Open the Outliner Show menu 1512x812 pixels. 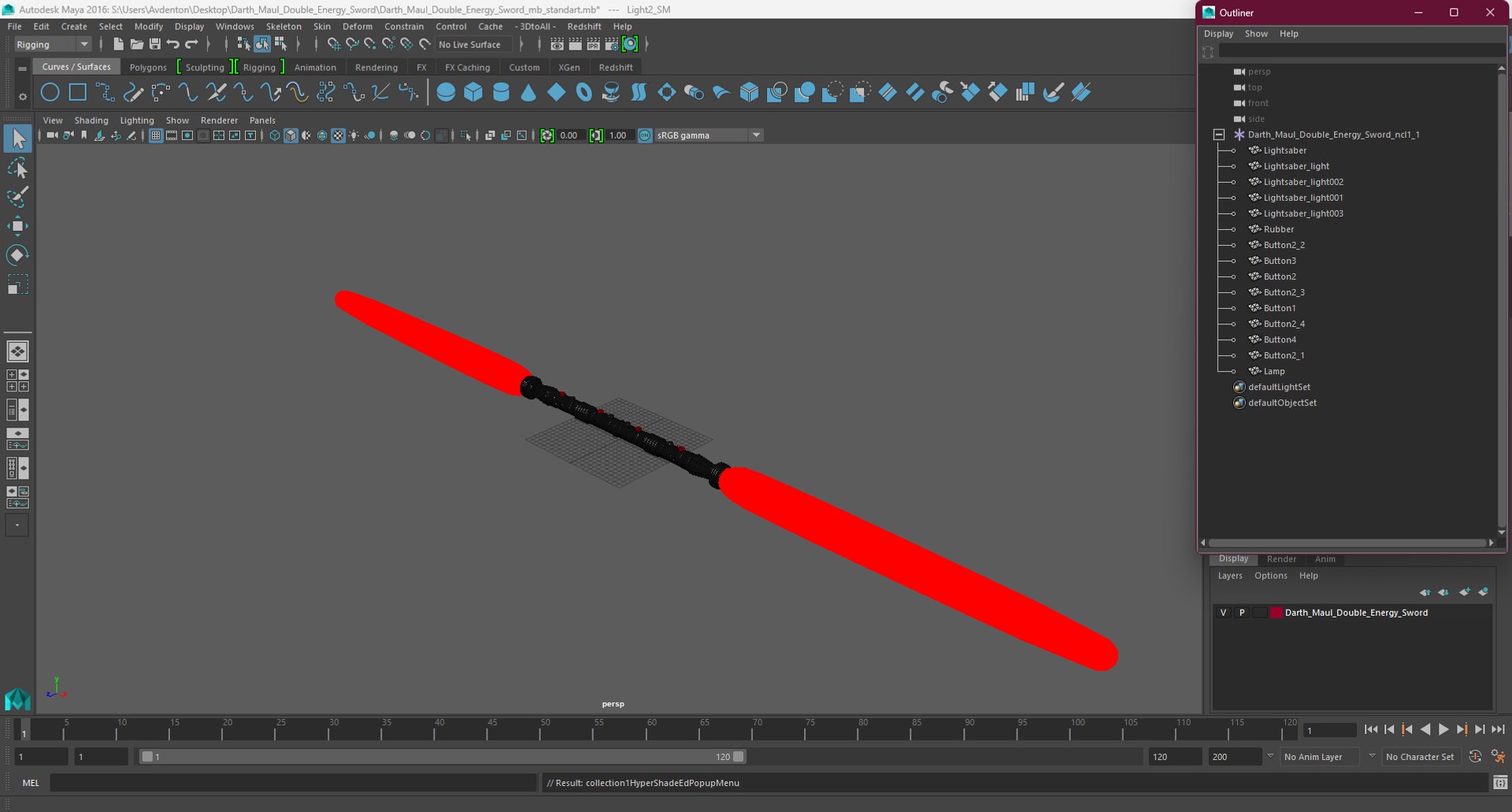[1256, 34]
